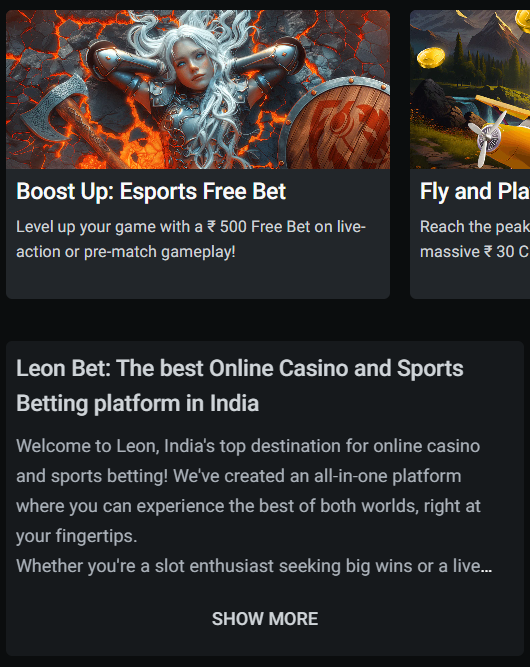The width and height of the screenshot is (530, 667).
Task: Click the Welcome to Leon intro paragraph
Action: pos(248,491)
